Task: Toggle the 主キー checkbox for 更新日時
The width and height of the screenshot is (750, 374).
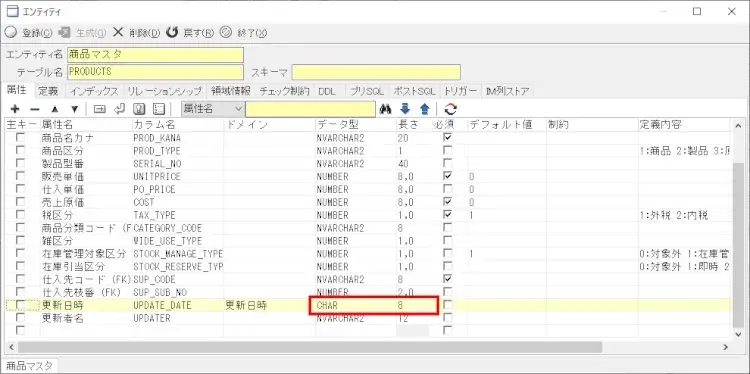Action: pyautogui.click(x=20, y=305)
